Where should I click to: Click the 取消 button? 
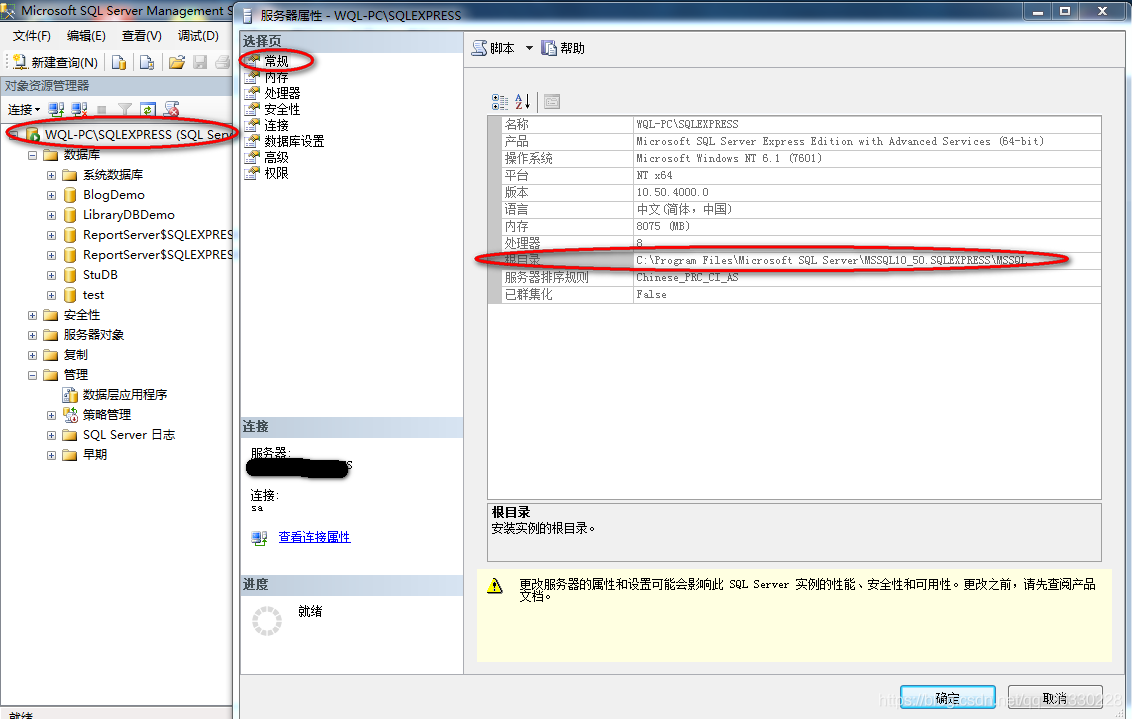(1055, 697)
